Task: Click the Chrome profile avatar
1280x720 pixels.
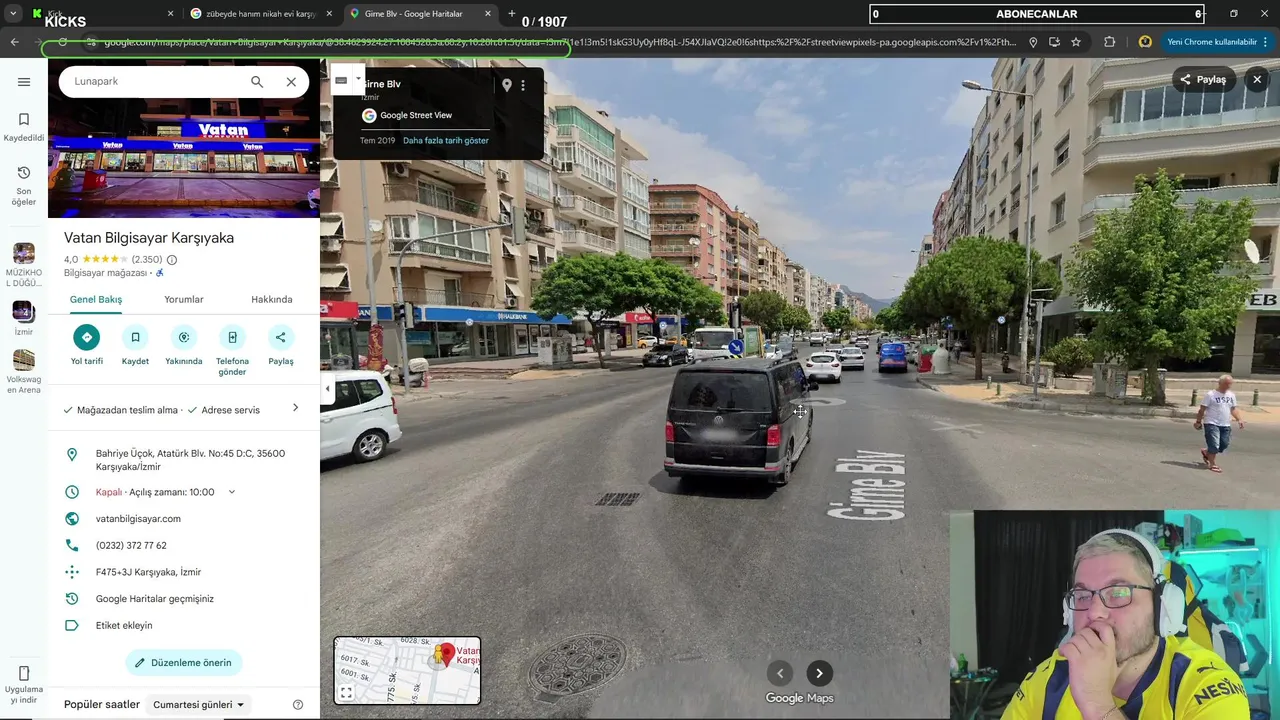Action: [x=1145, y=42]
